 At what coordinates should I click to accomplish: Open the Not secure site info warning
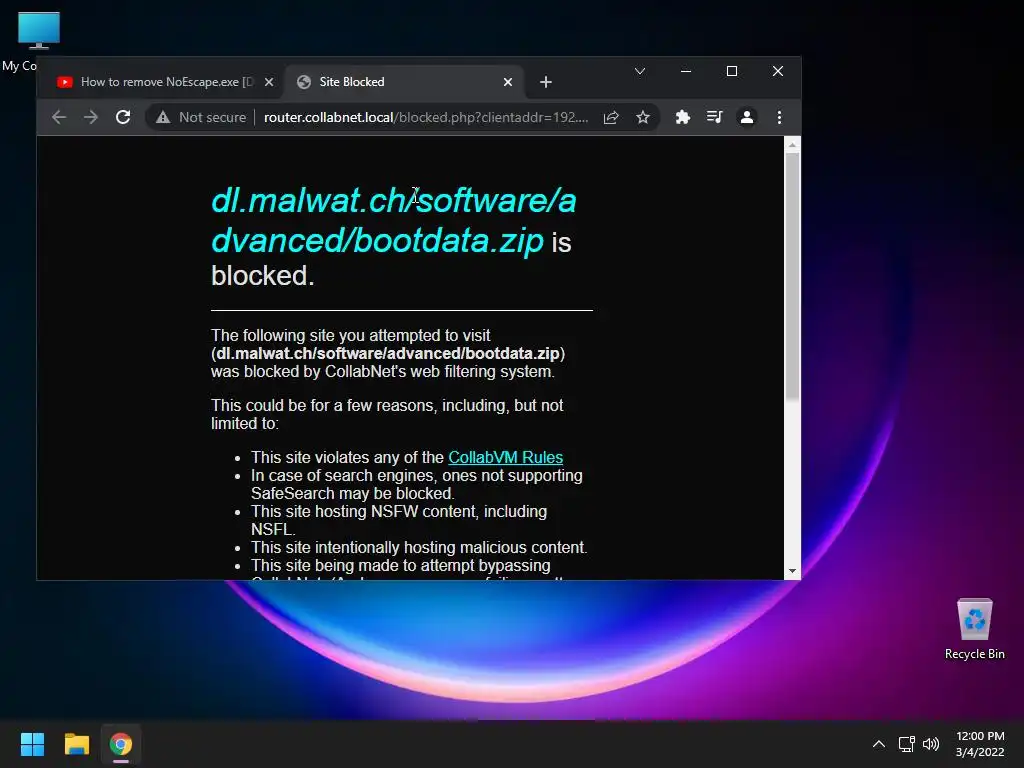point(200,118)
